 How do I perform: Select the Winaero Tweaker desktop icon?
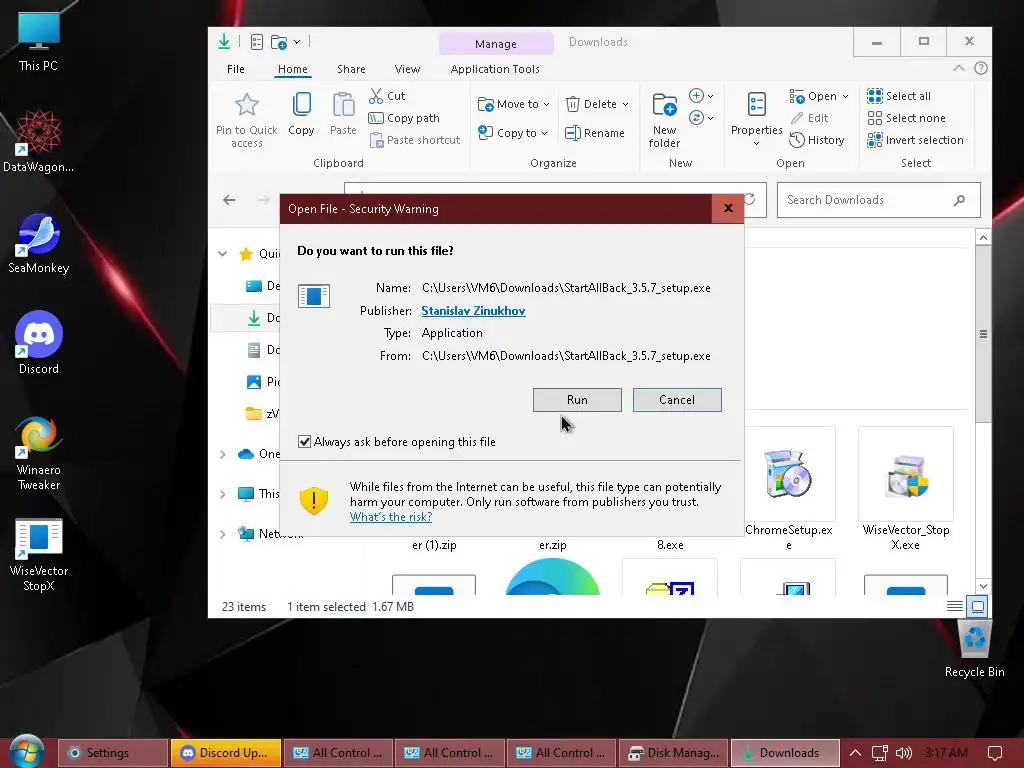[x=39, y=452]
